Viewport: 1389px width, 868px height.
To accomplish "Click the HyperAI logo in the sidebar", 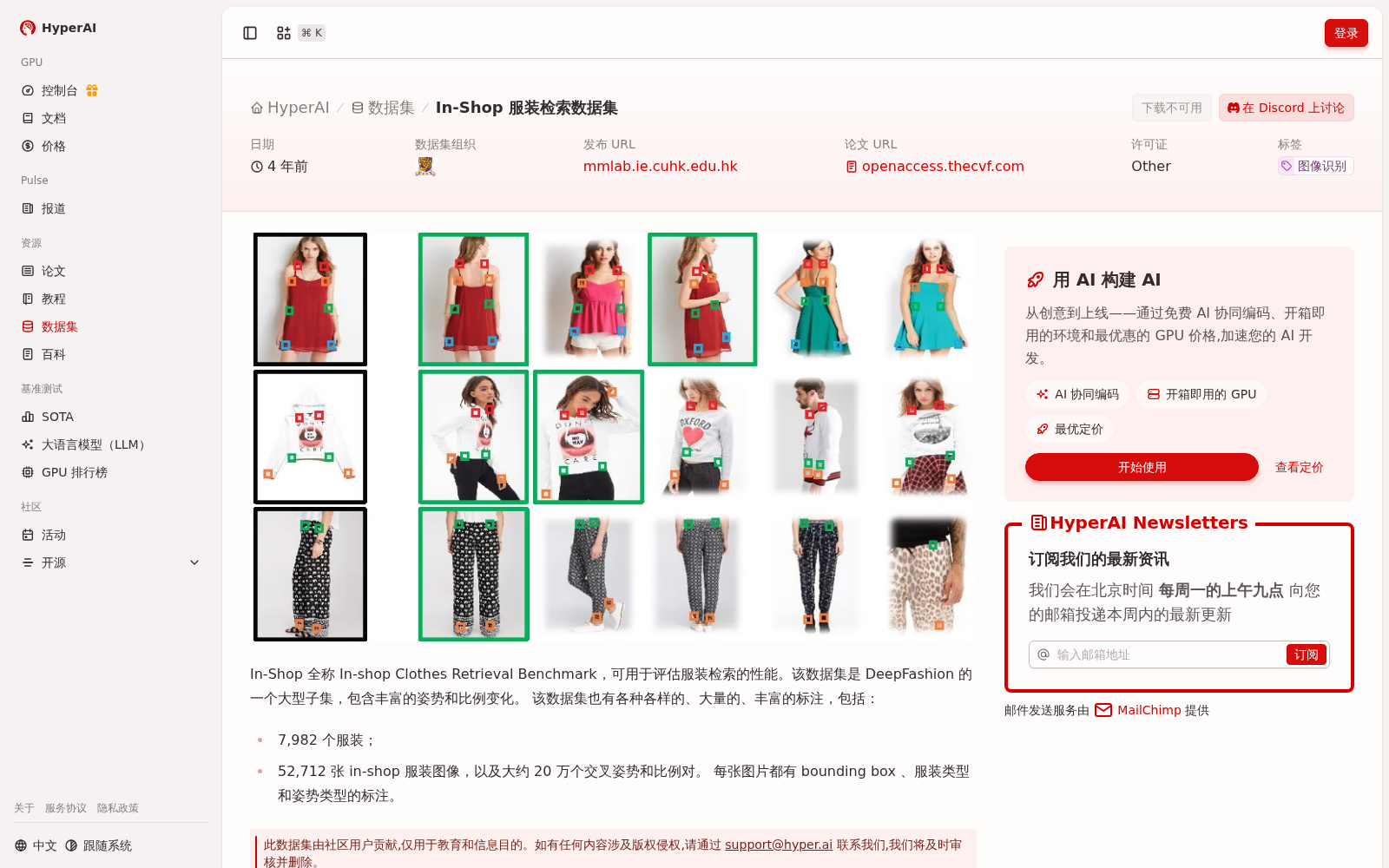I will point(58,28).
